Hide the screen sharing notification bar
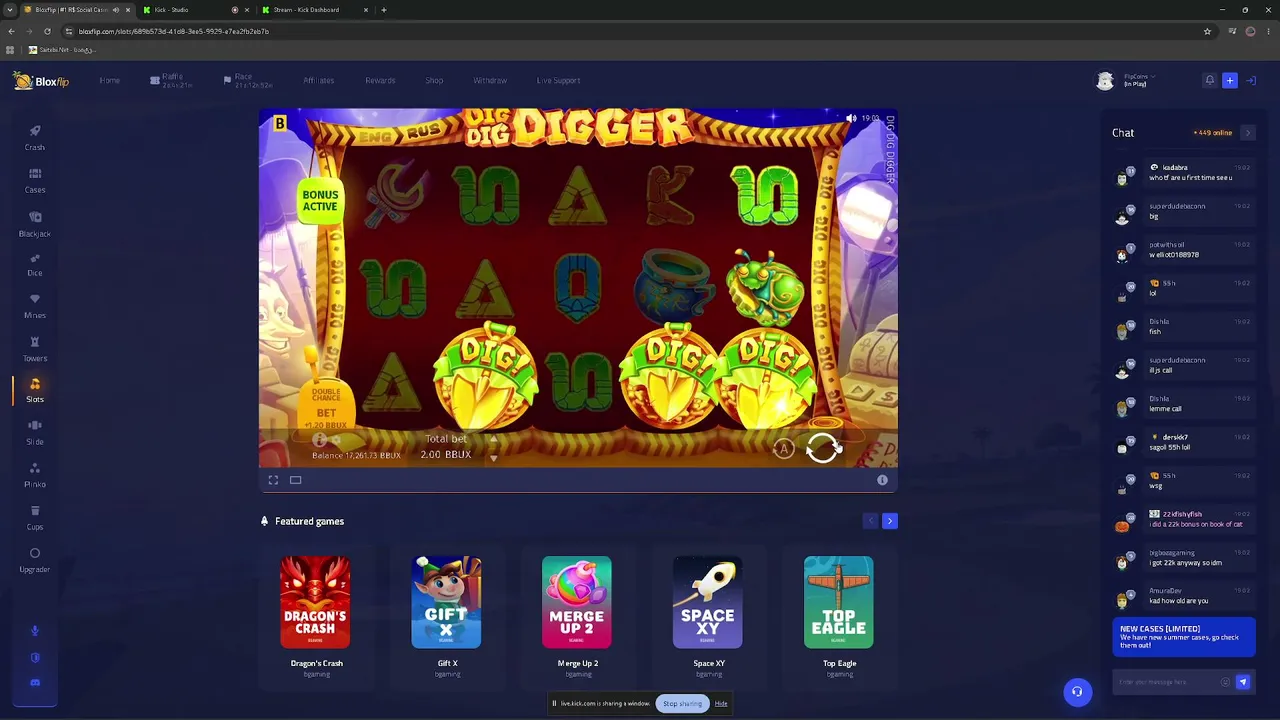 721,704
